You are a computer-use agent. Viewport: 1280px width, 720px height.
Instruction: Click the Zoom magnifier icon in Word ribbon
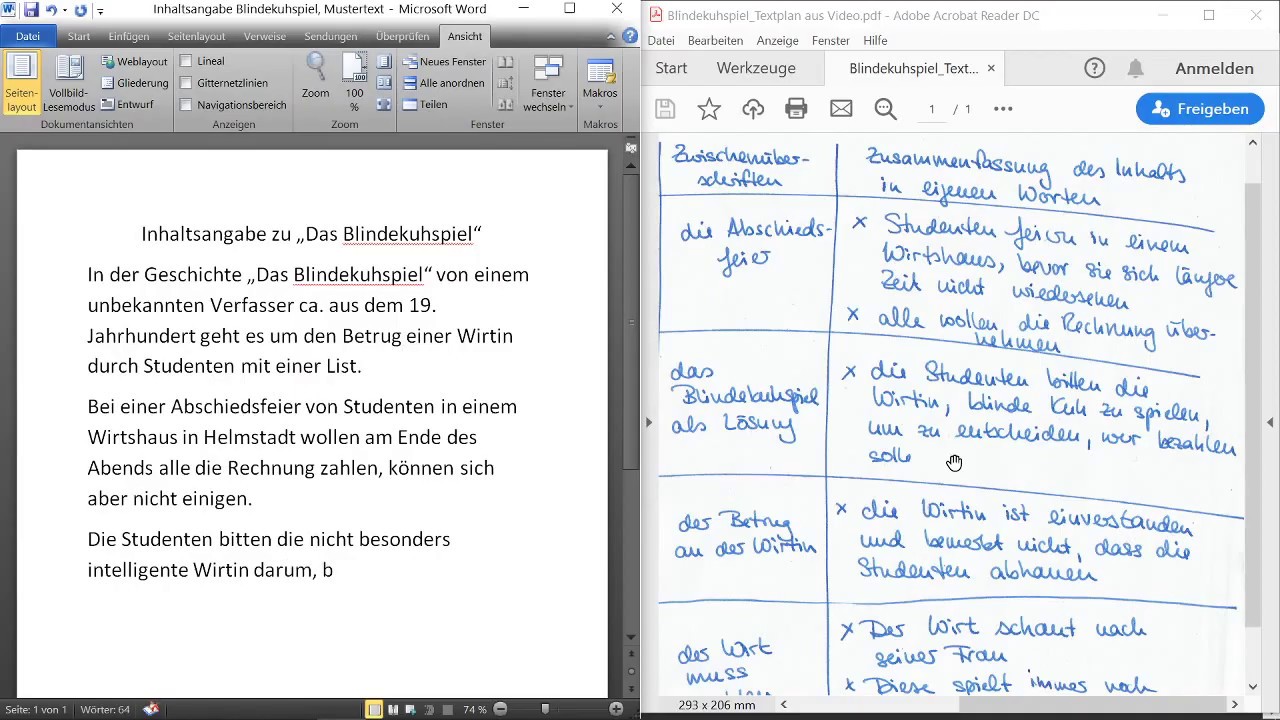tap(316, 70)
